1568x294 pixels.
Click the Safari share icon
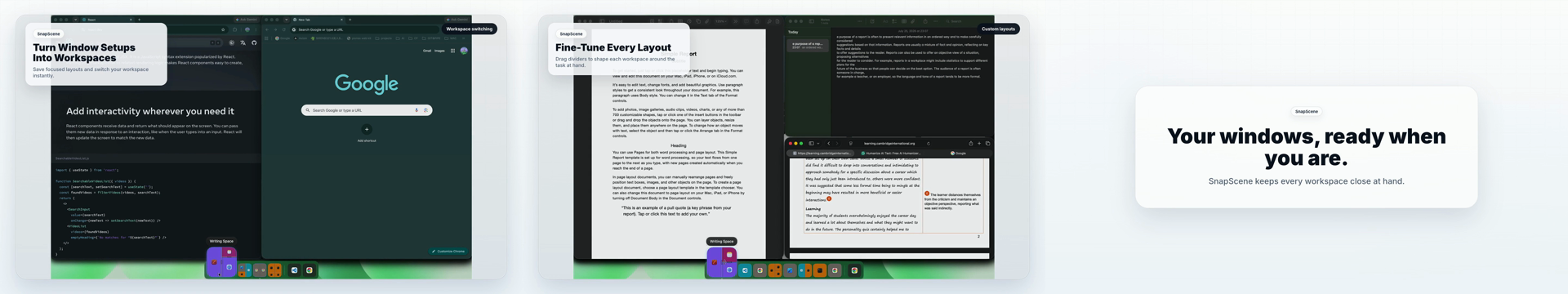pyautogui.click(x=970, y=143)
